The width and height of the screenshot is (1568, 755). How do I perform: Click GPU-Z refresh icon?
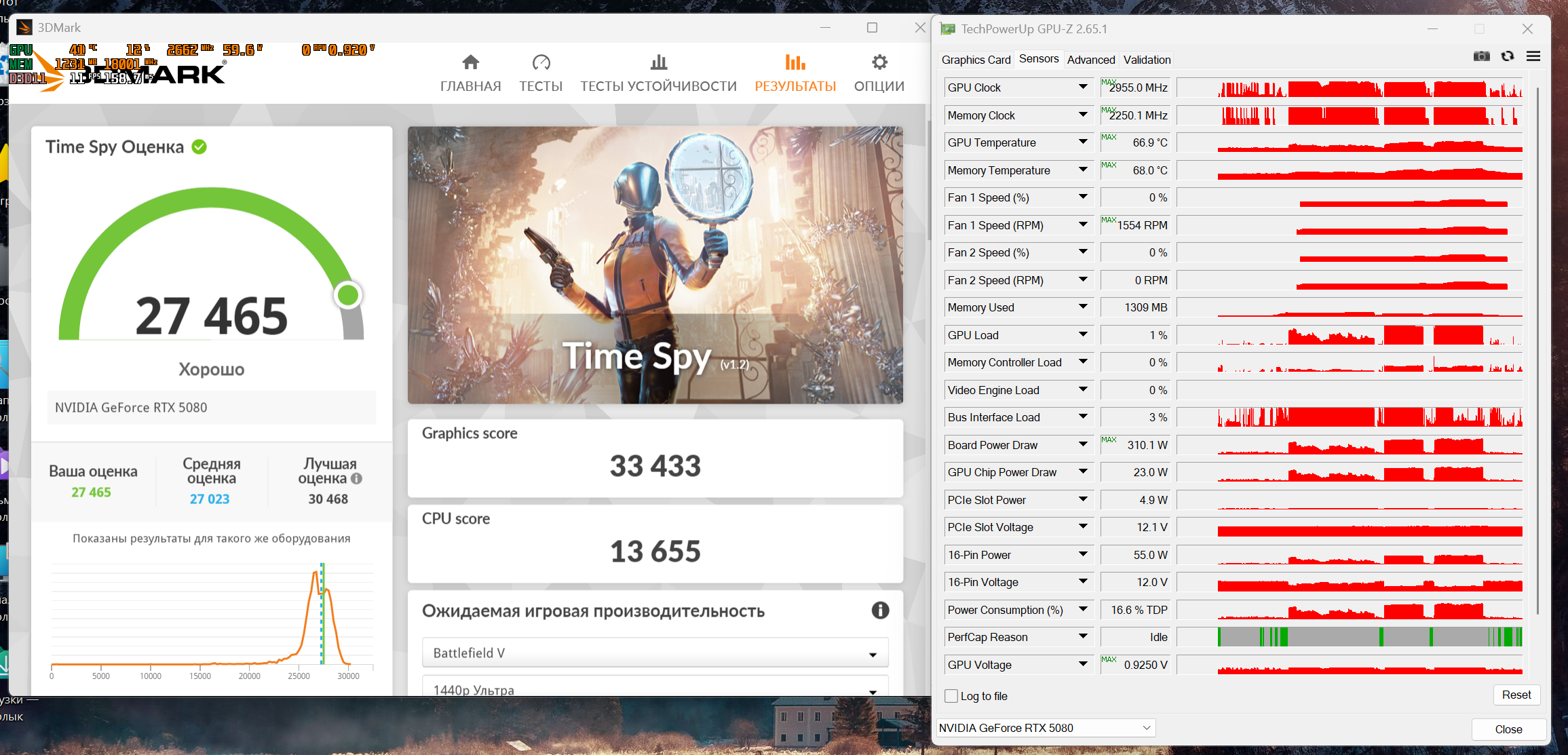click(x=1507, y=56)
